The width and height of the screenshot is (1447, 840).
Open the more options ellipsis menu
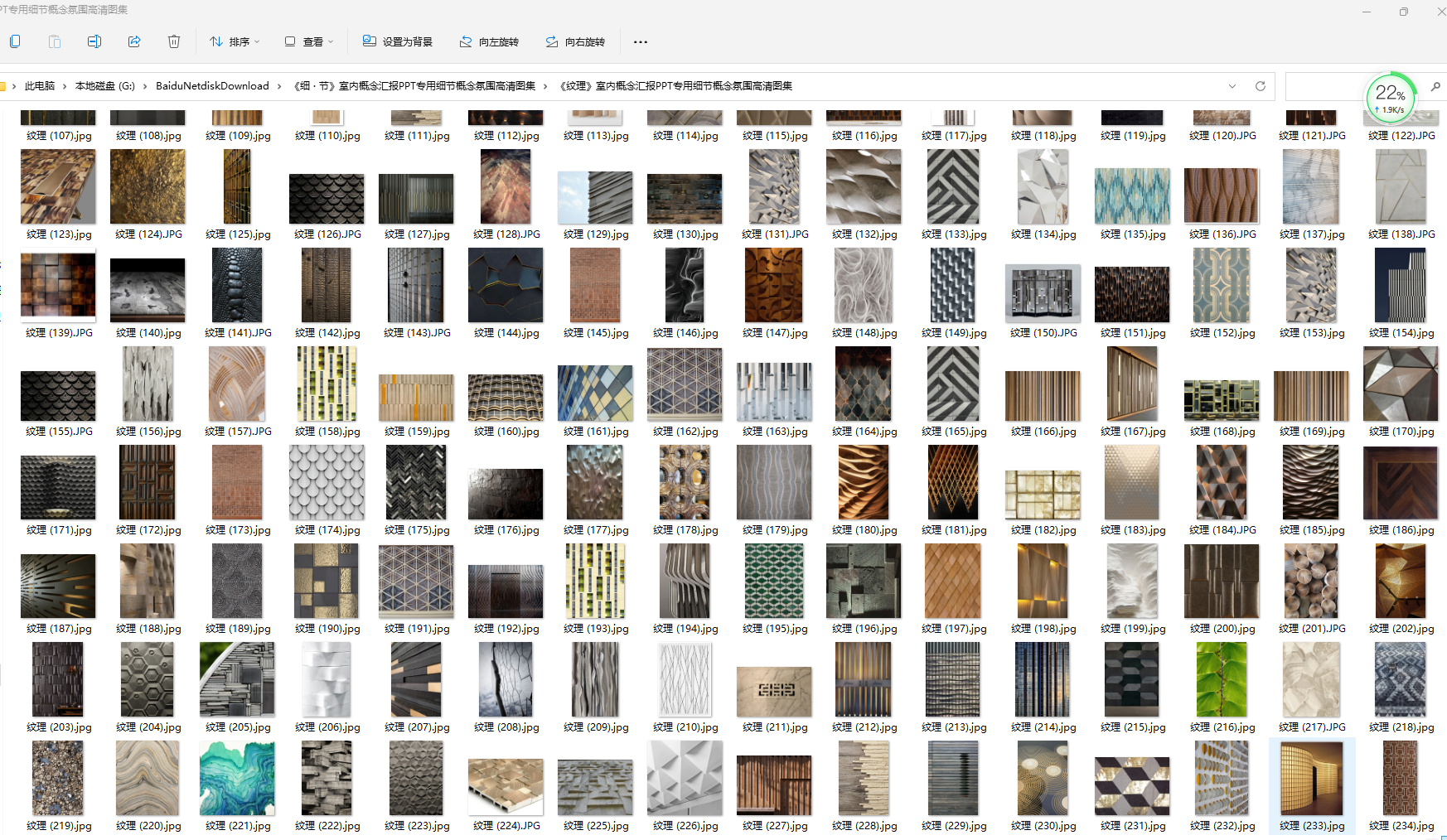coord(641,41)
